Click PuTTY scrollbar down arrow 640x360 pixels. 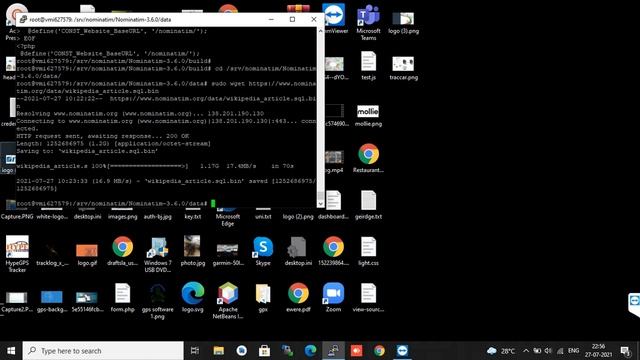tap(320, 204)
